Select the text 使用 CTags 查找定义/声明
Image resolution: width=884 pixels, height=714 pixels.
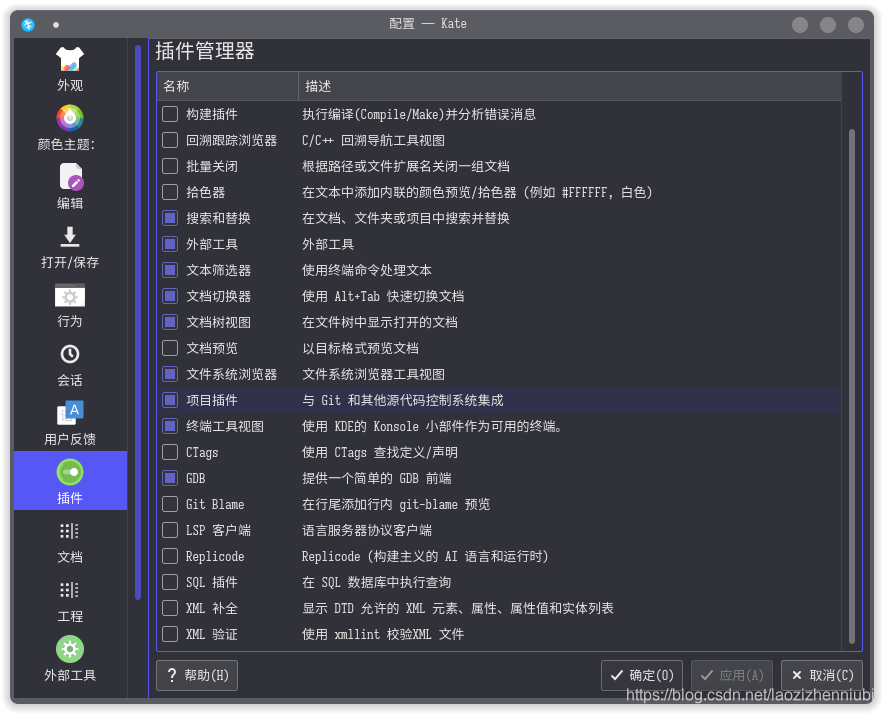380,452
